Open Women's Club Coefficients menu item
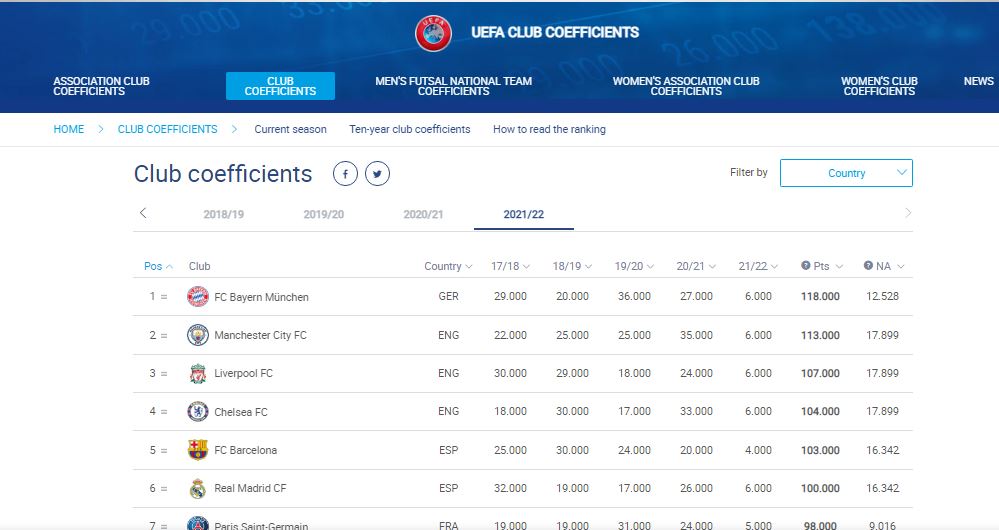Viewport: 999px width, 530px height. coord(879,86)
